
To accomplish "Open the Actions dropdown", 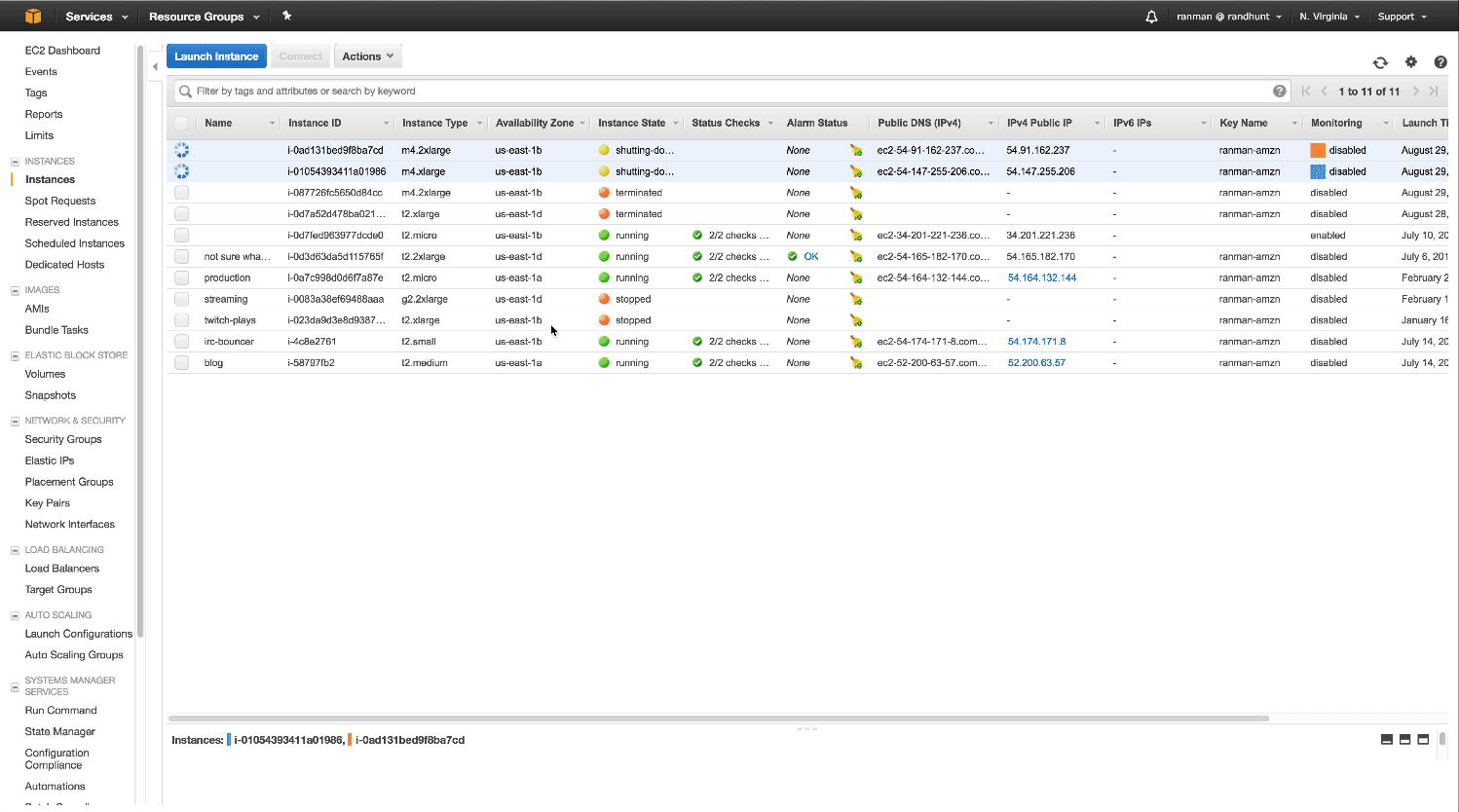I will pos(368,56).
